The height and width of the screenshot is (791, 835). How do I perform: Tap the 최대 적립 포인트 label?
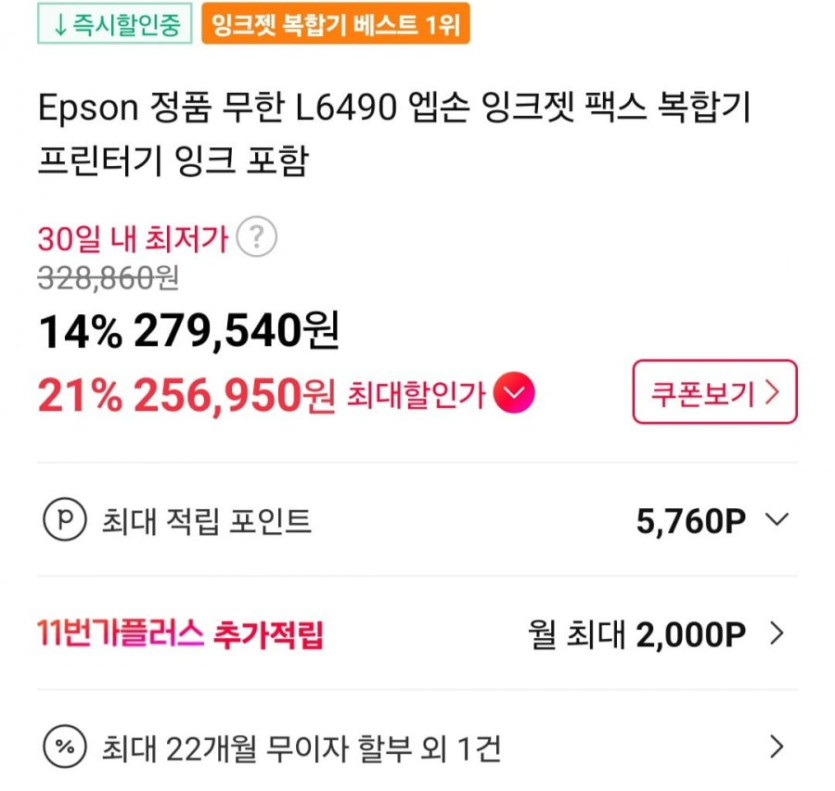click(207, 521)
